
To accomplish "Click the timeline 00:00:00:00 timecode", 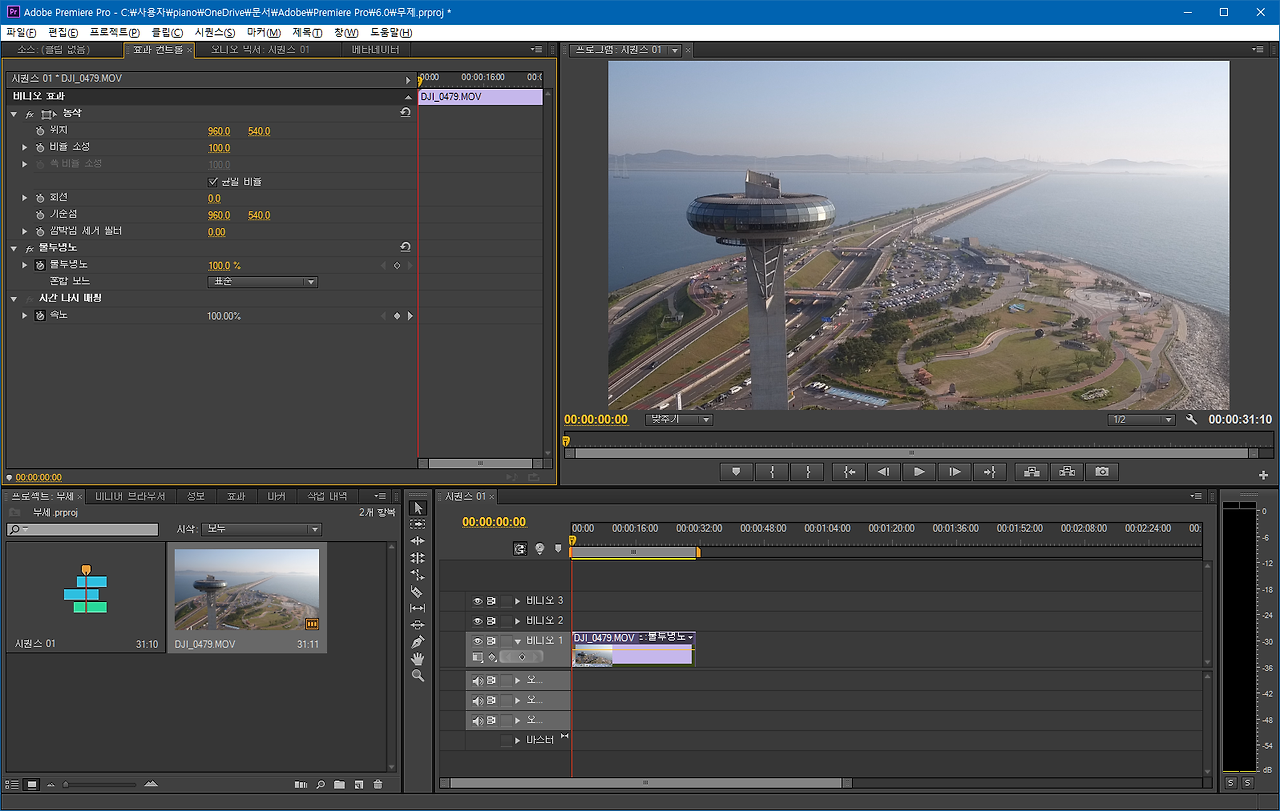I will 493,522.
